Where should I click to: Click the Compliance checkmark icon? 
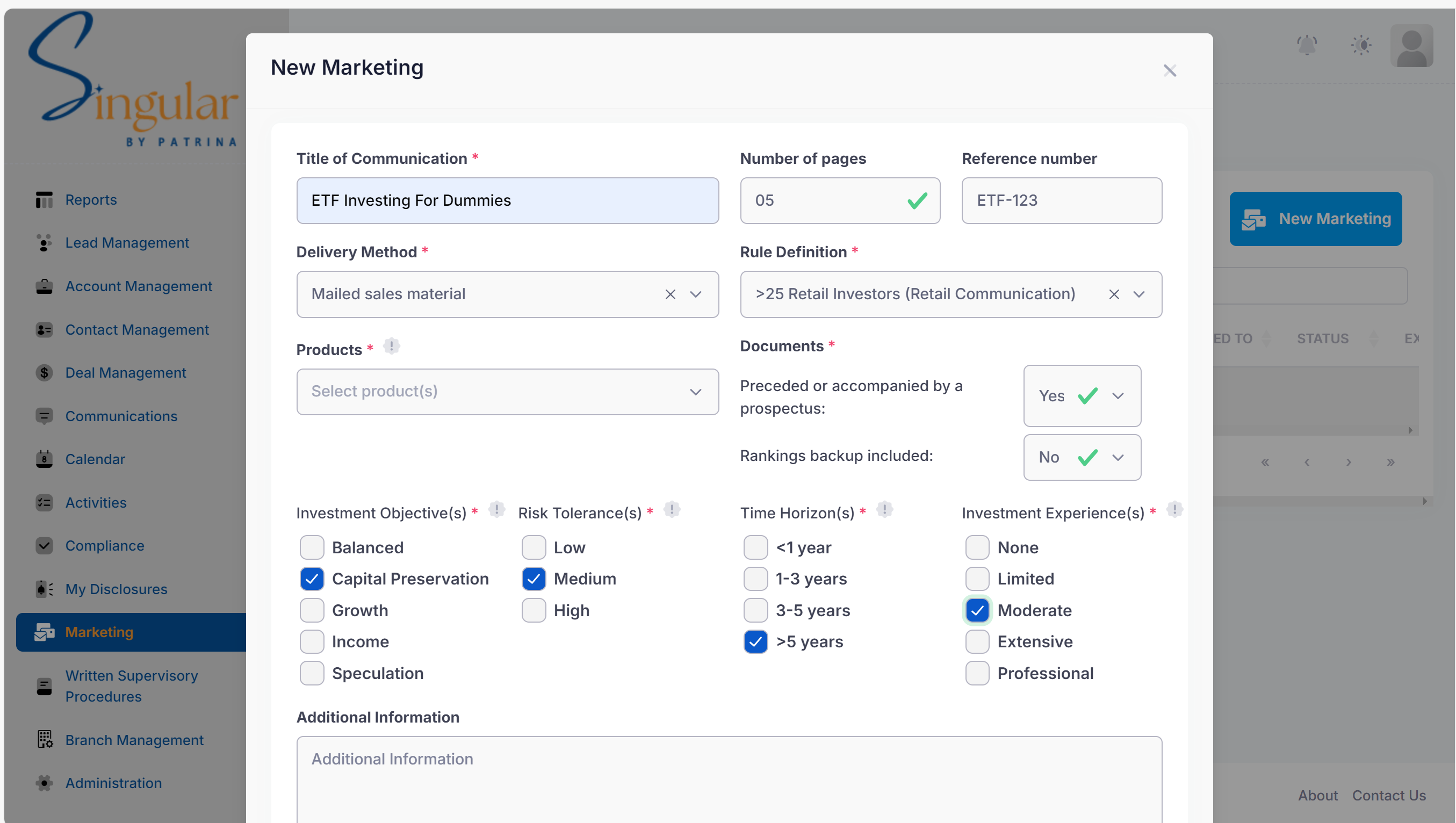pyautogui.click(x=44, y=545)
